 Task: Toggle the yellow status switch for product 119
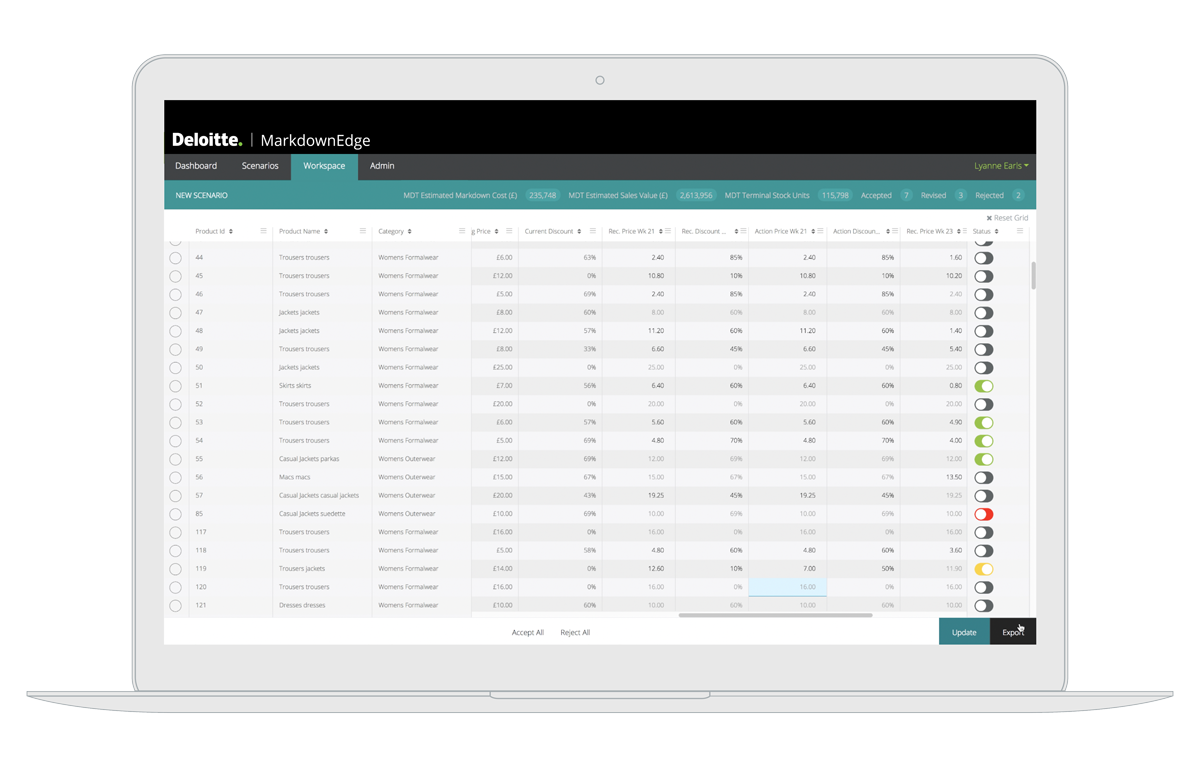click(x=984, y=569)
